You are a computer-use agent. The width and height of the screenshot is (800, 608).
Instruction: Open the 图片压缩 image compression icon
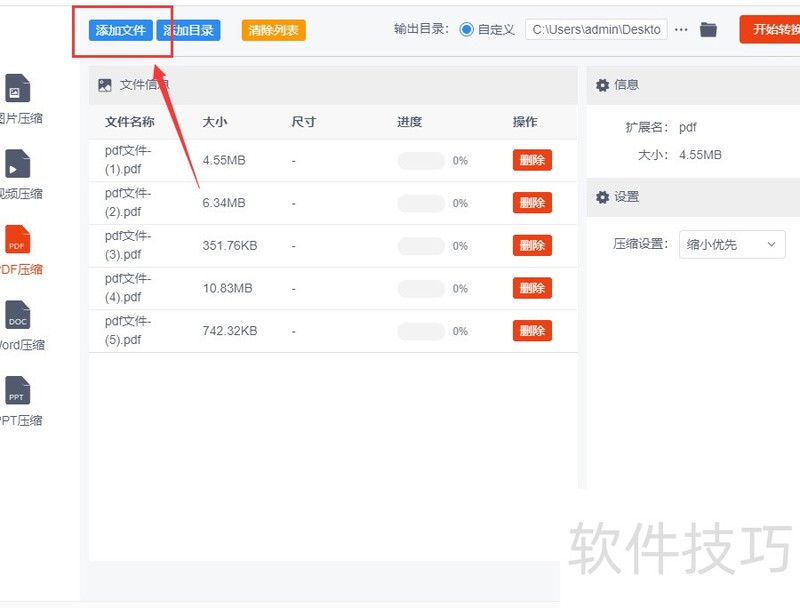click(x=18, y=89)
